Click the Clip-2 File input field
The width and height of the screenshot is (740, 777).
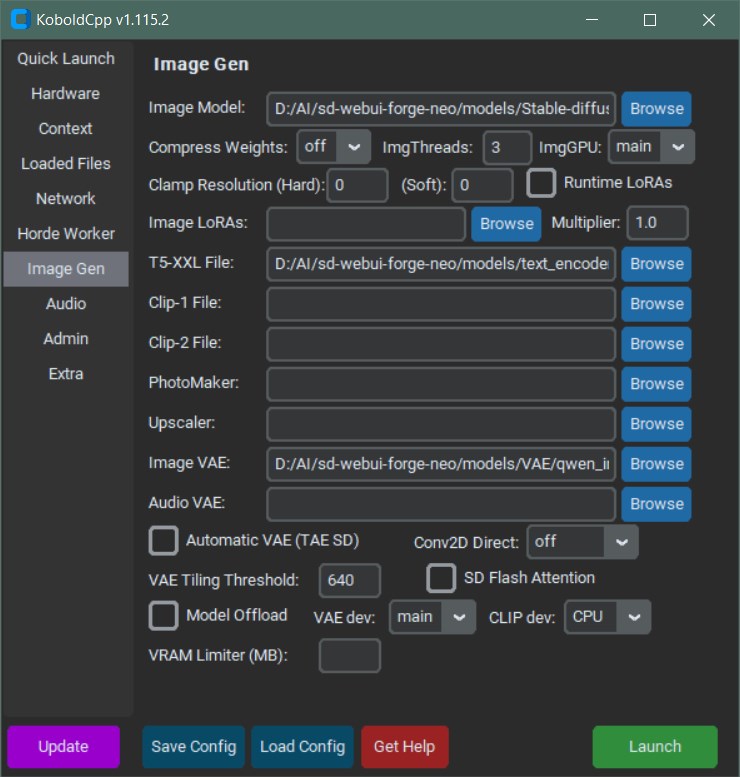tap(441, 344)
